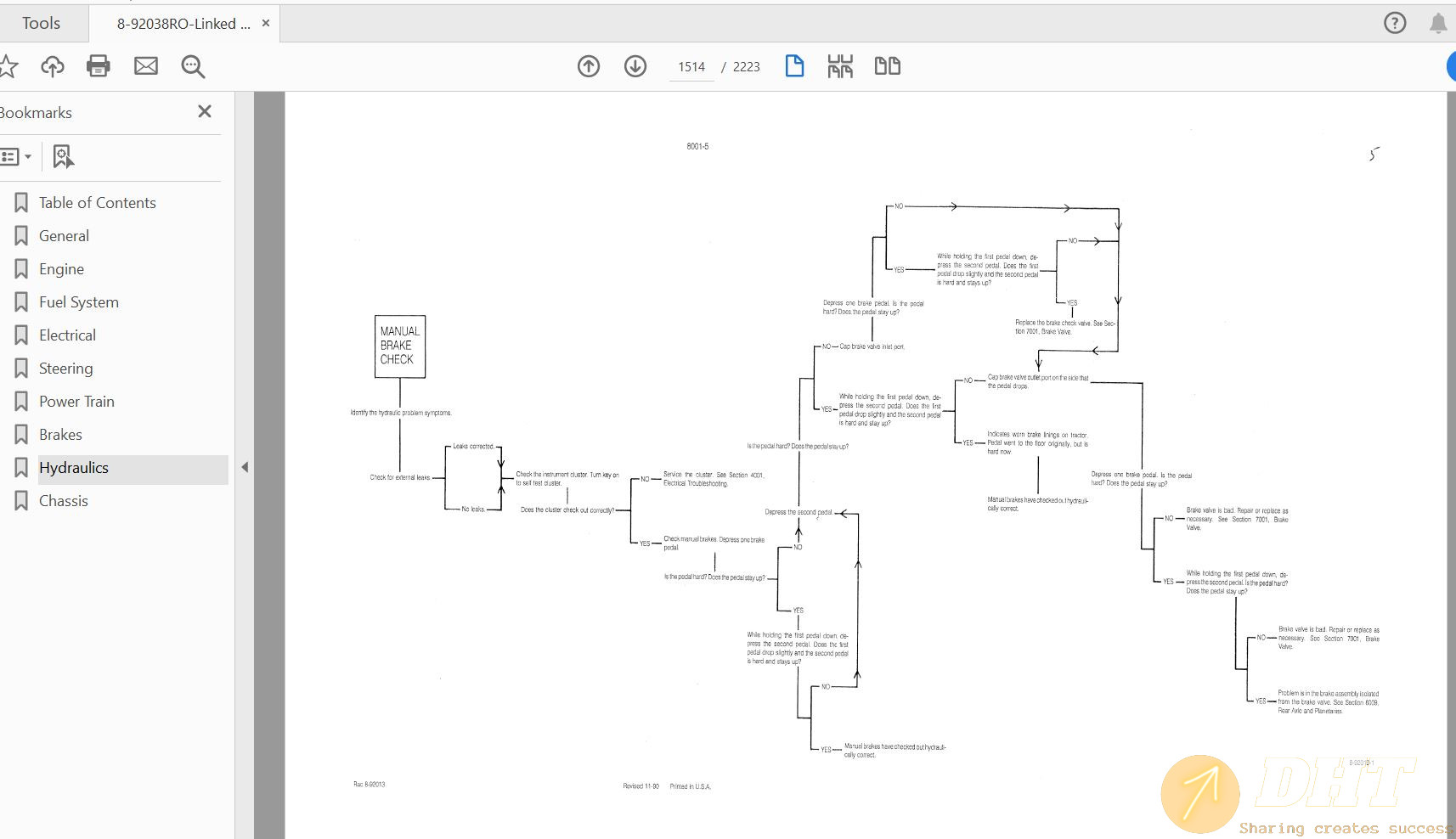Close the Bookmarks panel

tap(205, 112)
